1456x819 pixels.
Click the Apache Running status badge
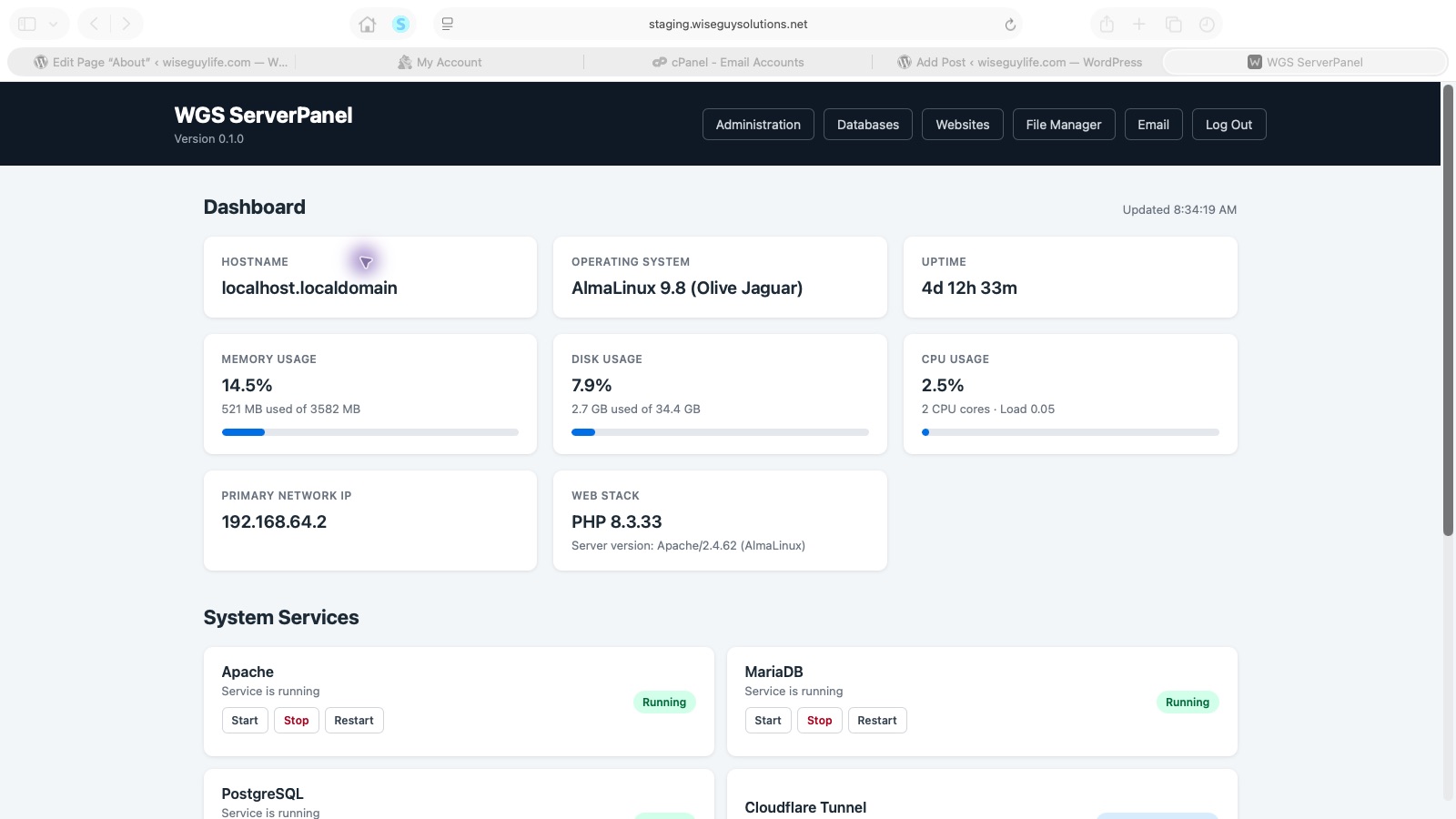coord(664,702)
